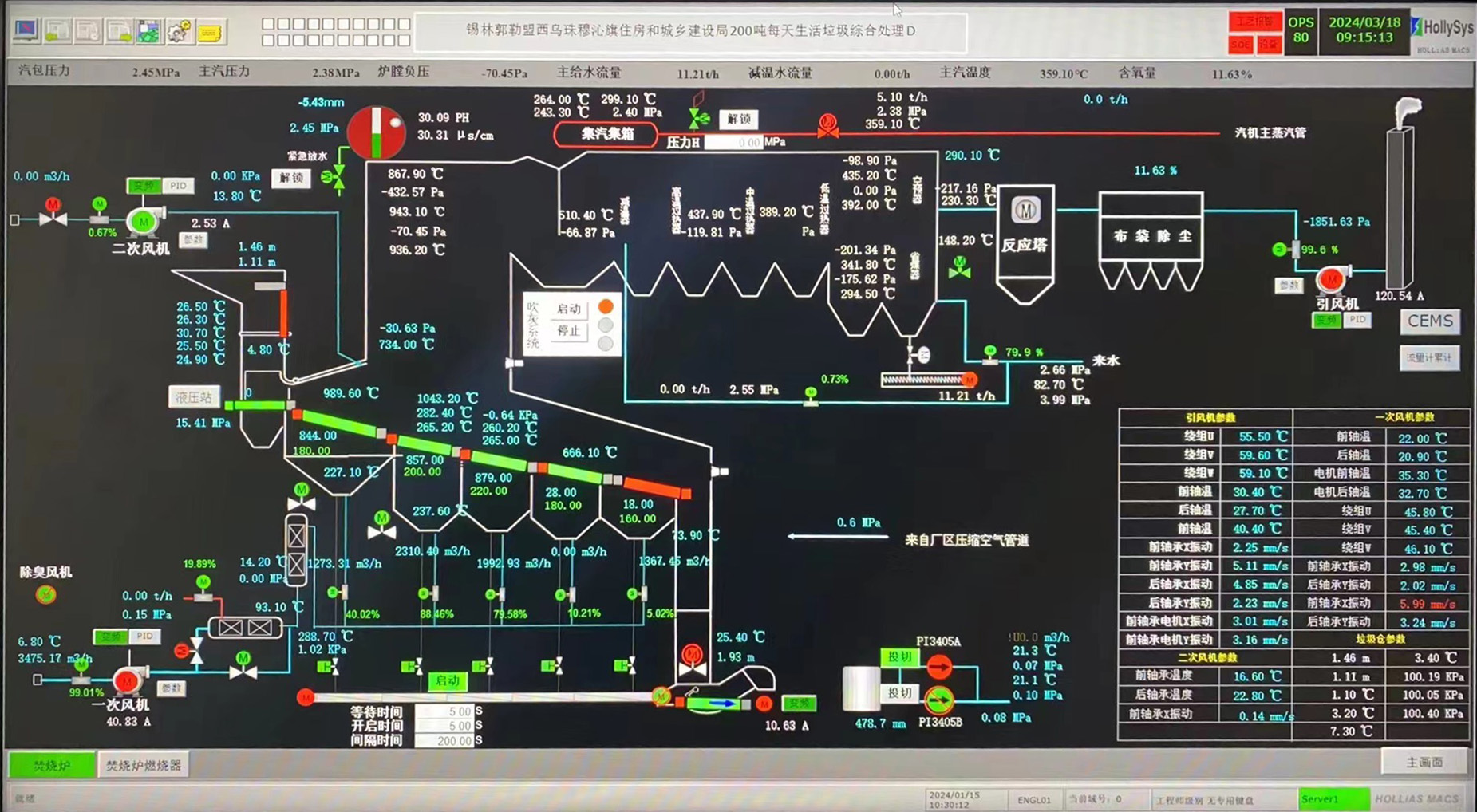Toggle PID mode for 引风机
The image size is (1477, 812).
point(1357,320)
